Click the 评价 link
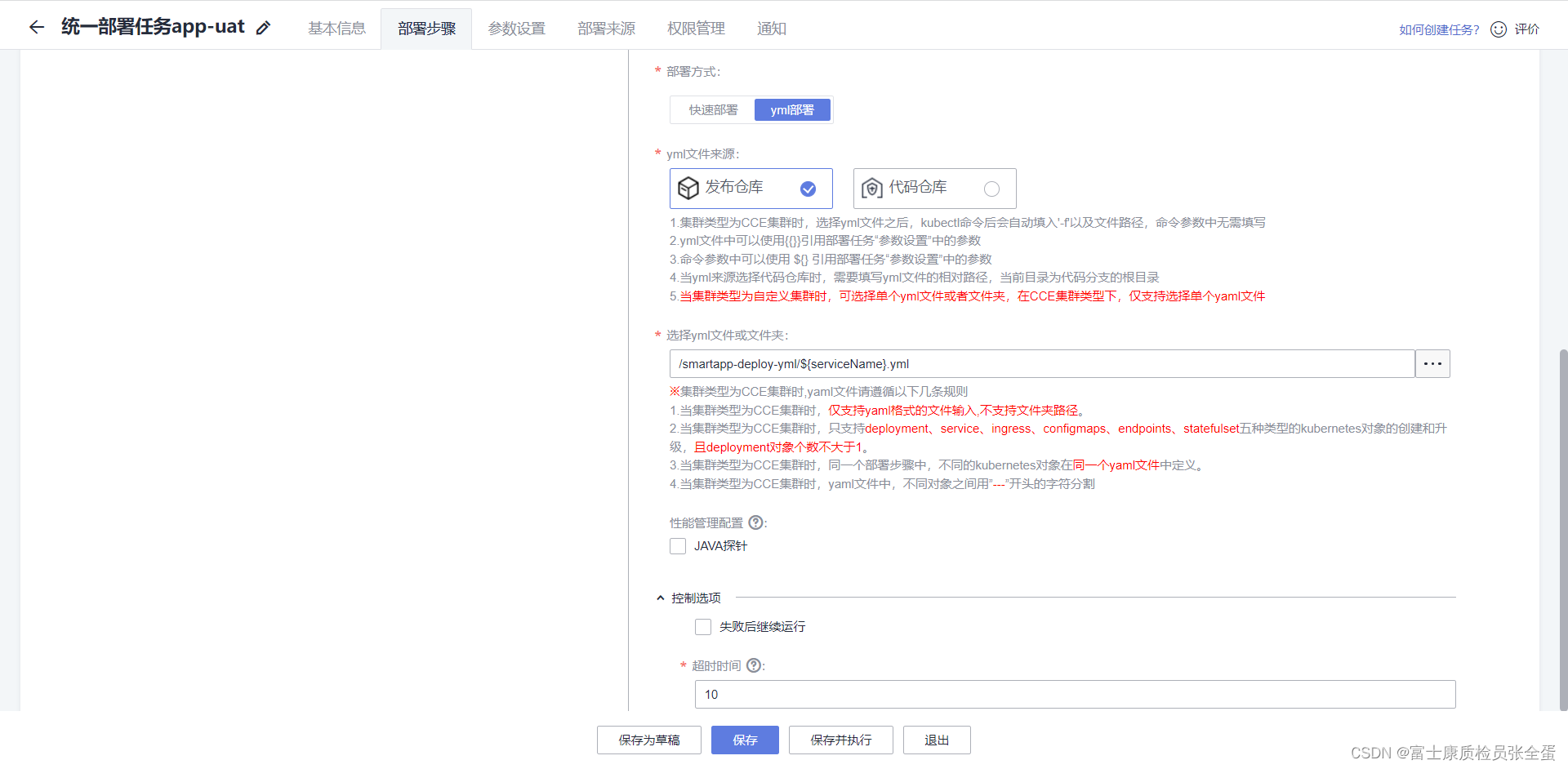Viewport: 1568px width, 769px height. click(1526, 29)
